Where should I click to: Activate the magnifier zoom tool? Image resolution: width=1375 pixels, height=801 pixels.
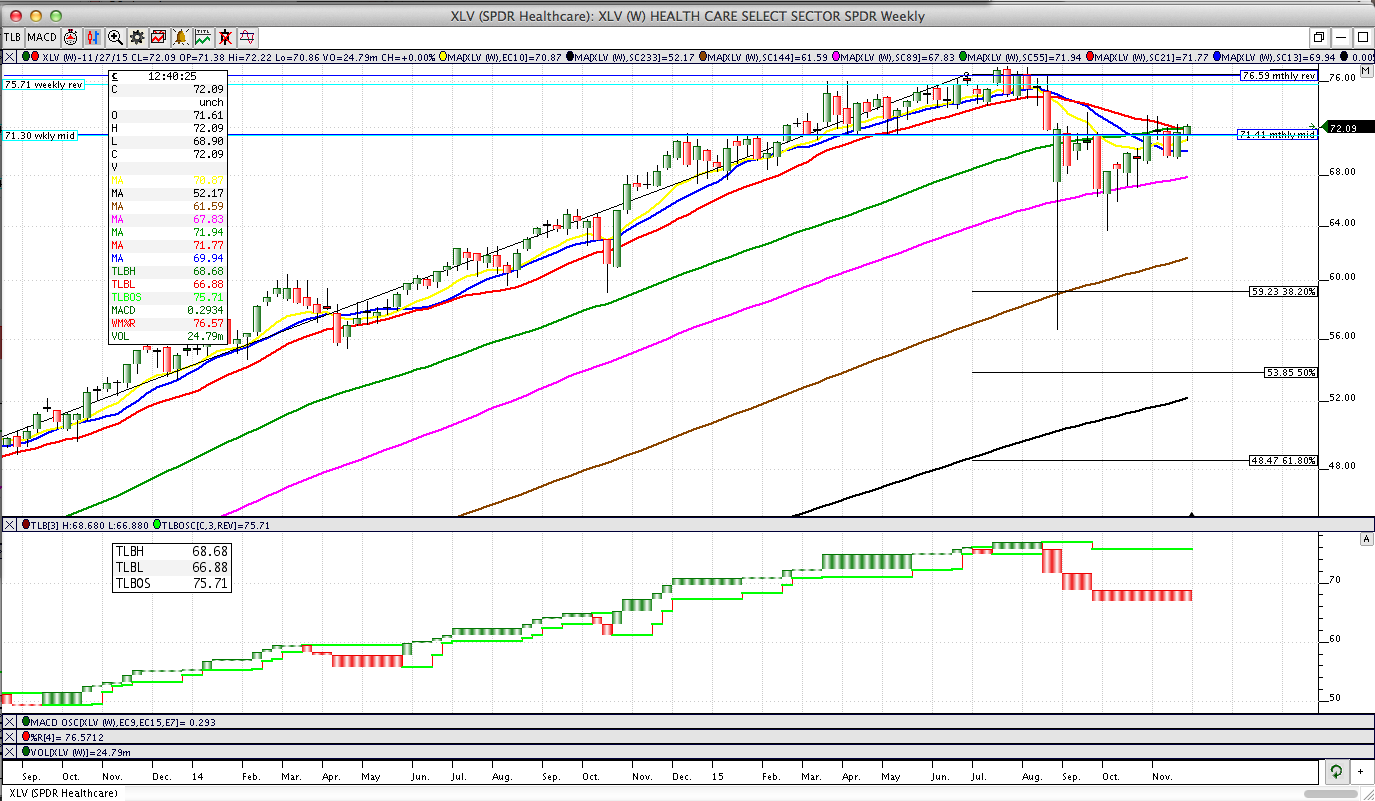coord(115,37)
